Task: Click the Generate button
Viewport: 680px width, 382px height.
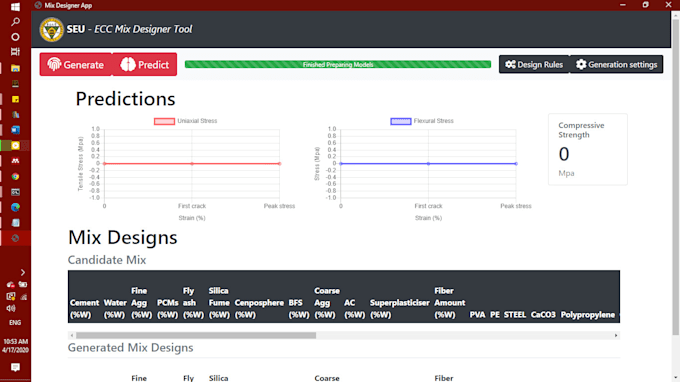Action: coord(76,65)
